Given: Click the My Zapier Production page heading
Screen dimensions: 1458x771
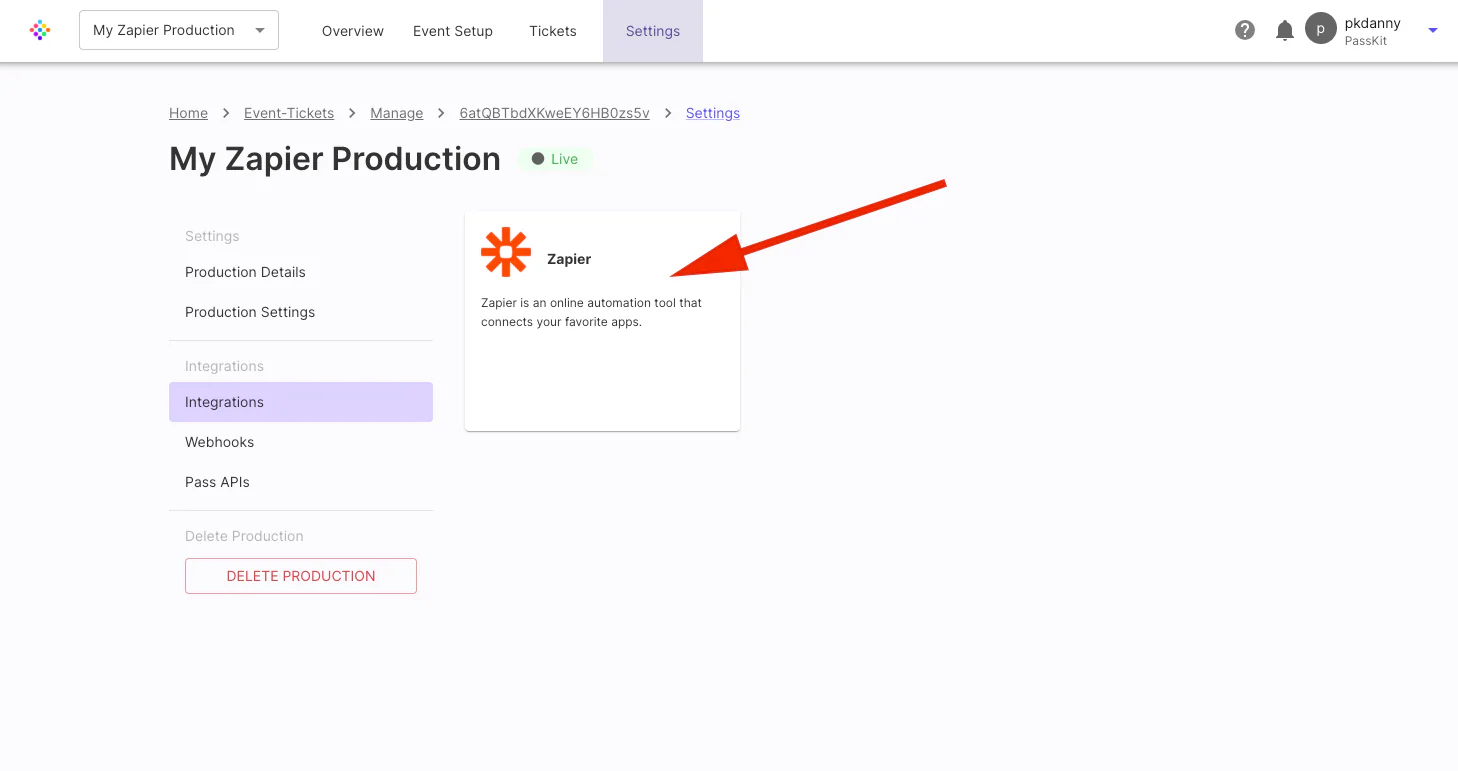Looking at the screenshot, I should click(x=335, y=159).
